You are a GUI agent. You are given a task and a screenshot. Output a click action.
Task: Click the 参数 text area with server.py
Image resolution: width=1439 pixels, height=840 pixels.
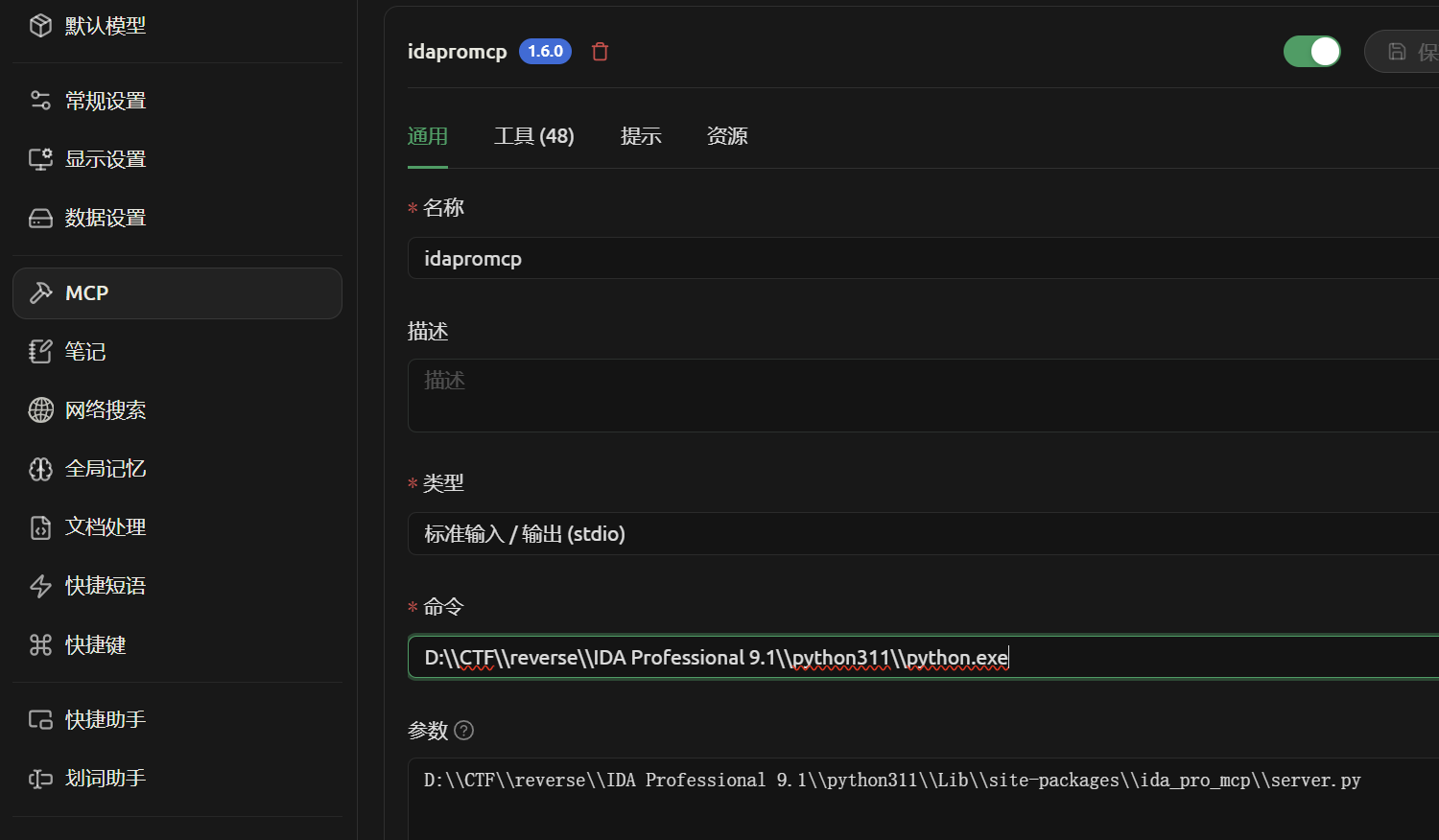[x=923, y=798]
